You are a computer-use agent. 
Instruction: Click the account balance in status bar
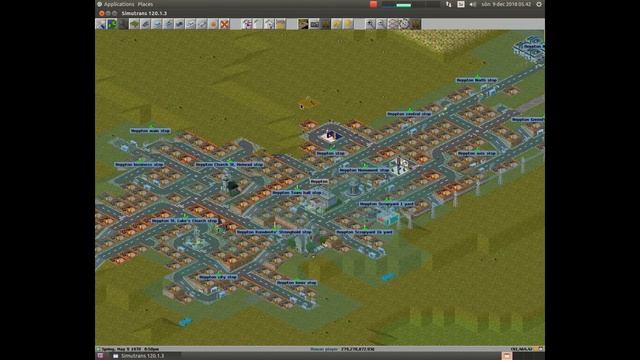[x=358, y=349]
